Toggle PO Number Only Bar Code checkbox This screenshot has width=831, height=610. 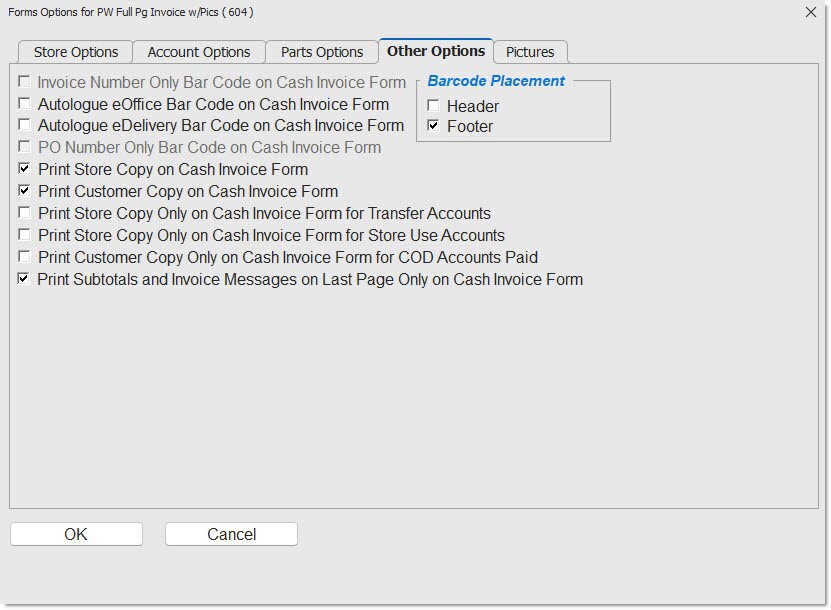pos(24,148)
